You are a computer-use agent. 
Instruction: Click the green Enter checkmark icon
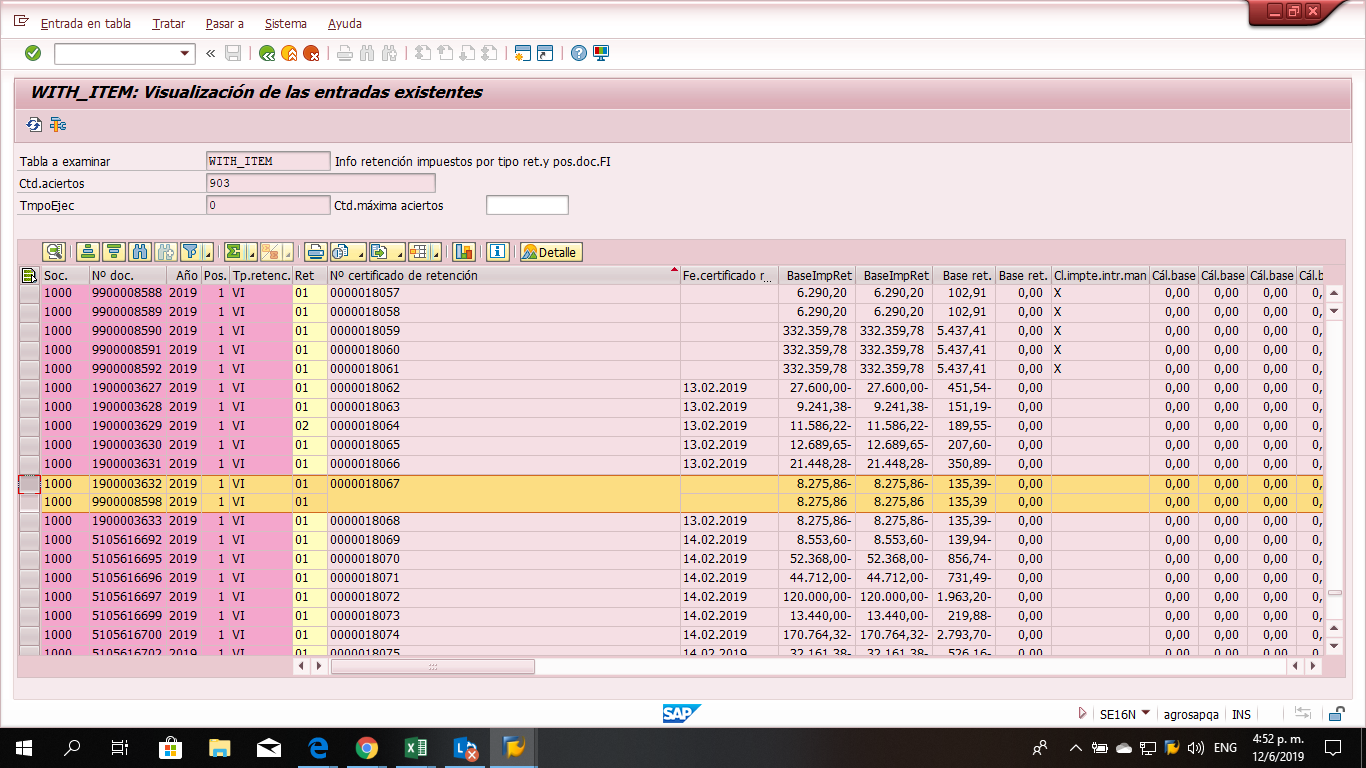pos(33,53)
